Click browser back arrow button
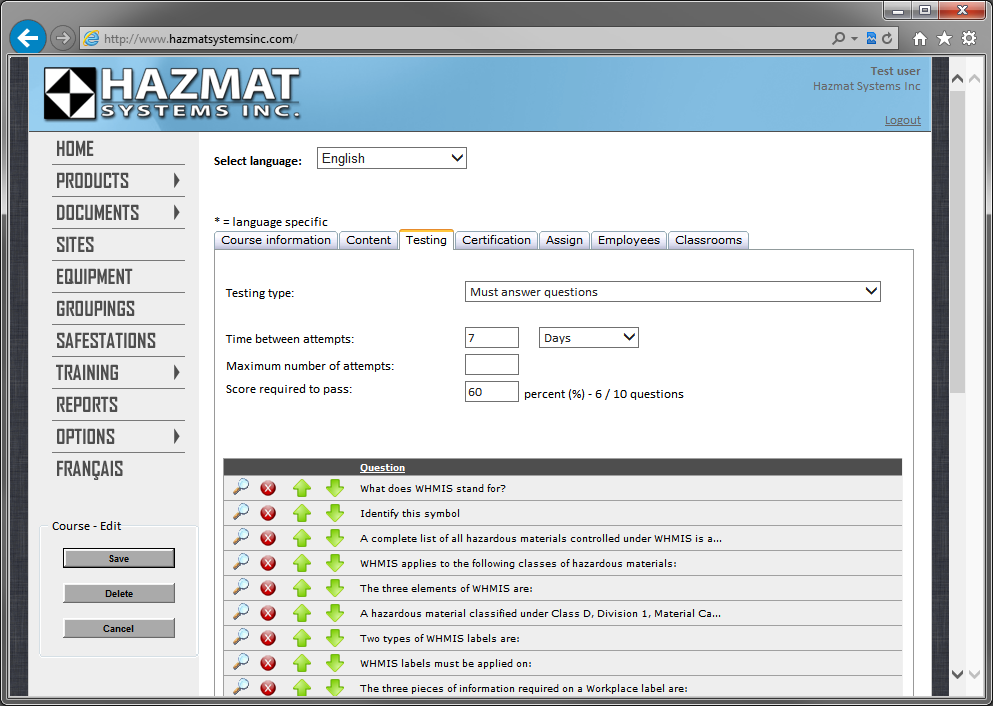 point(28,38)
